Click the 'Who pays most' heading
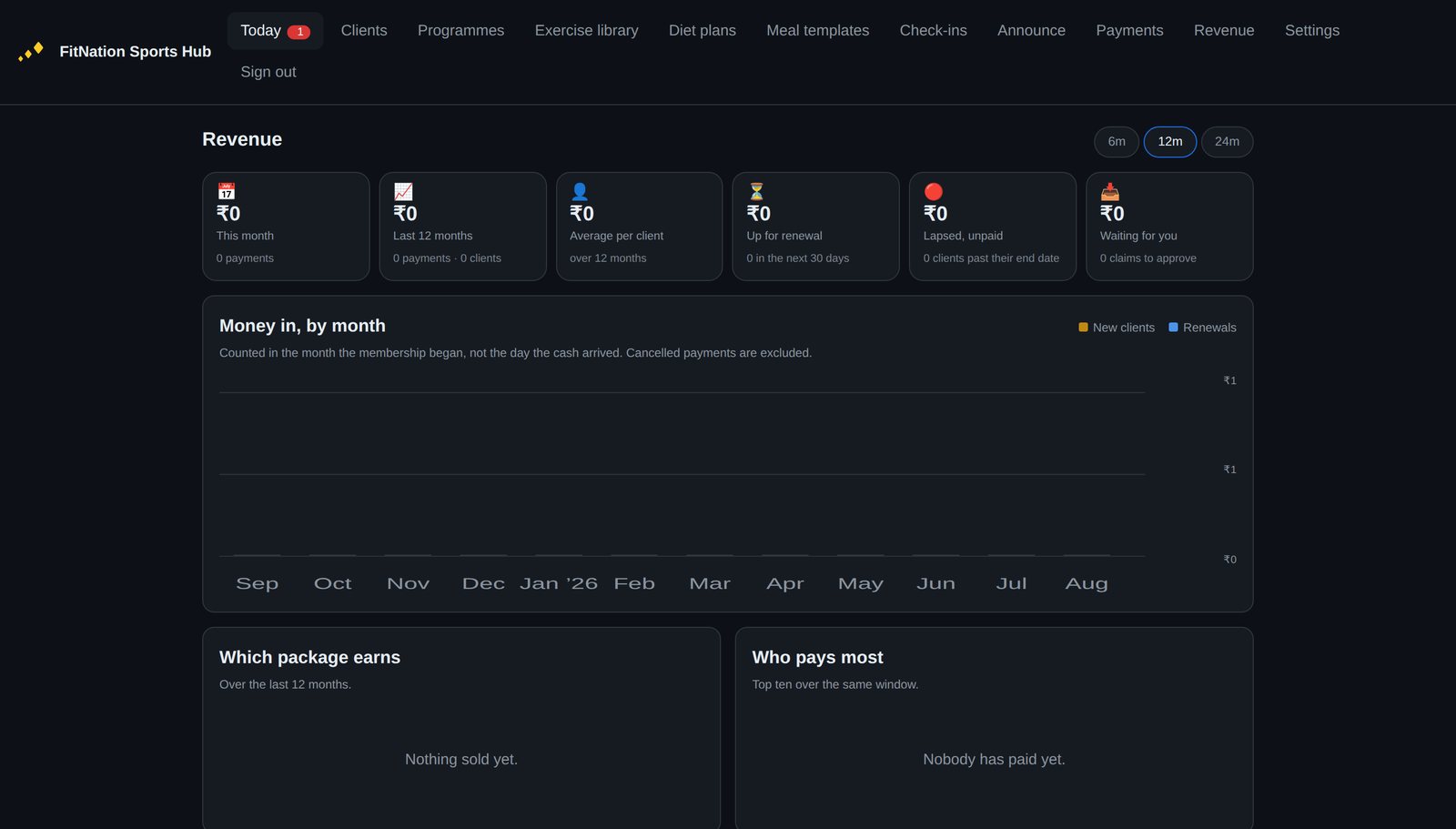 (817, 657)
